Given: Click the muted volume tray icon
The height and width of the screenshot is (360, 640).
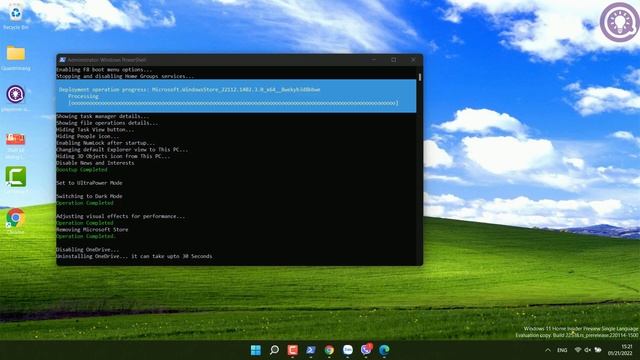Looking at the screenshot, I should coord(588,350).
